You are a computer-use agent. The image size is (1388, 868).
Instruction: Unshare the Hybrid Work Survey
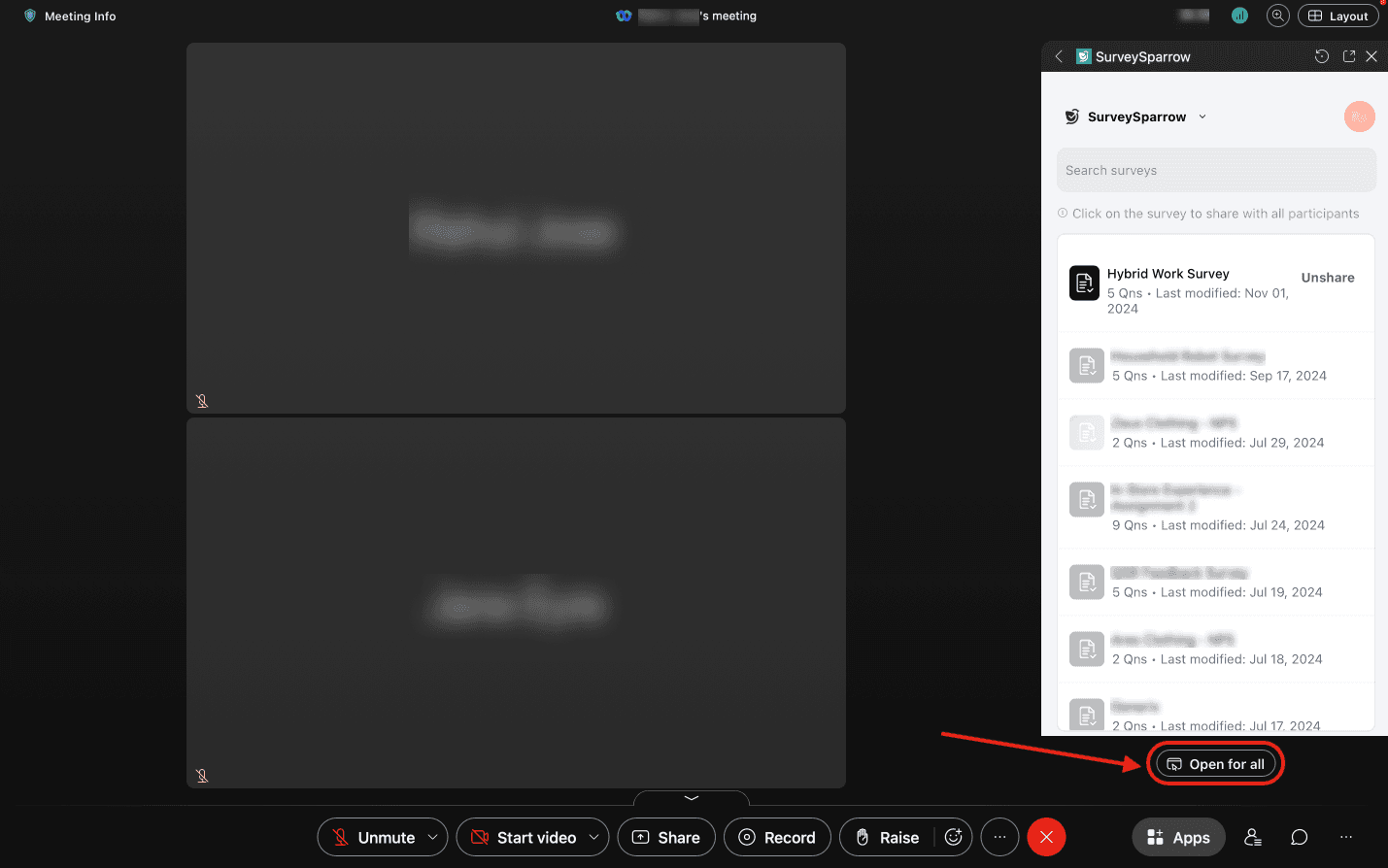tap(1327, 278)
